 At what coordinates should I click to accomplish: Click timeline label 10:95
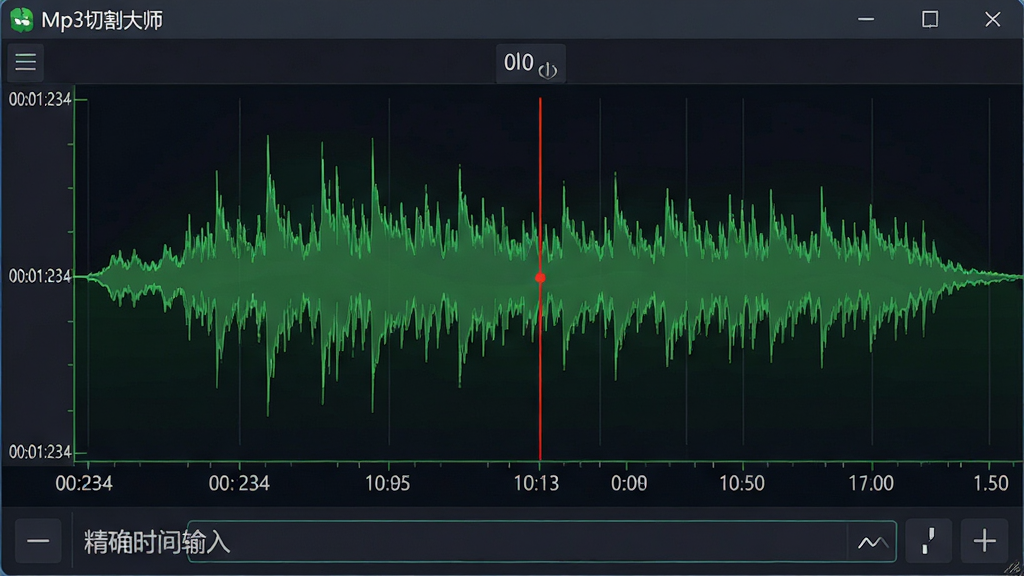tap(387, 483)
